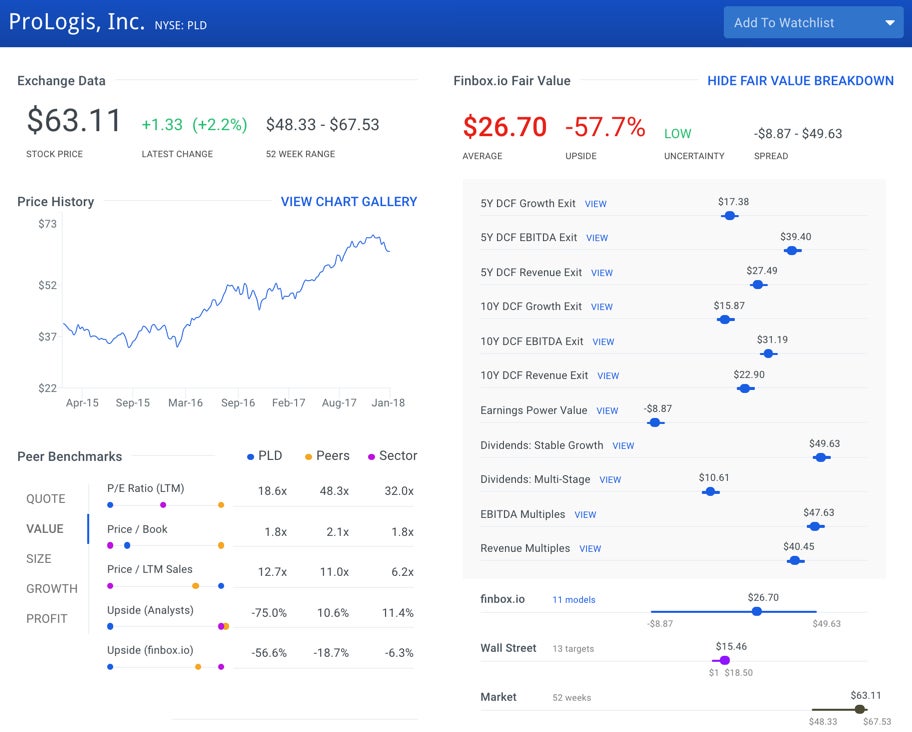Click the PLD P/E value 18.6x
The height and width of the screenshot is (732, 912).
click(272, 491)
